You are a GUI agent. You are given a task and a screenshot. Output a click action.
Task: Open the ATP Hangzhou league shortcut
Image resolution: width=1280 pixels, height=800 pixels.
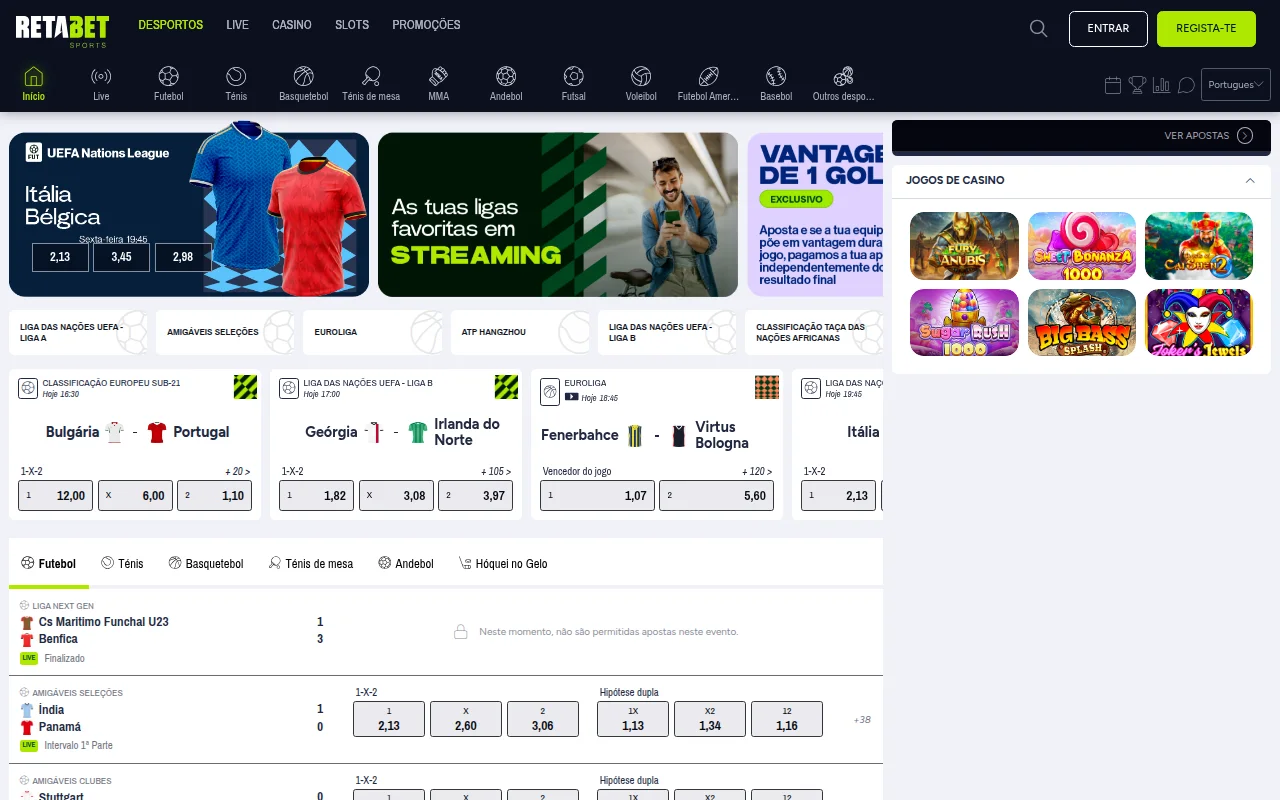click(520, 332)
